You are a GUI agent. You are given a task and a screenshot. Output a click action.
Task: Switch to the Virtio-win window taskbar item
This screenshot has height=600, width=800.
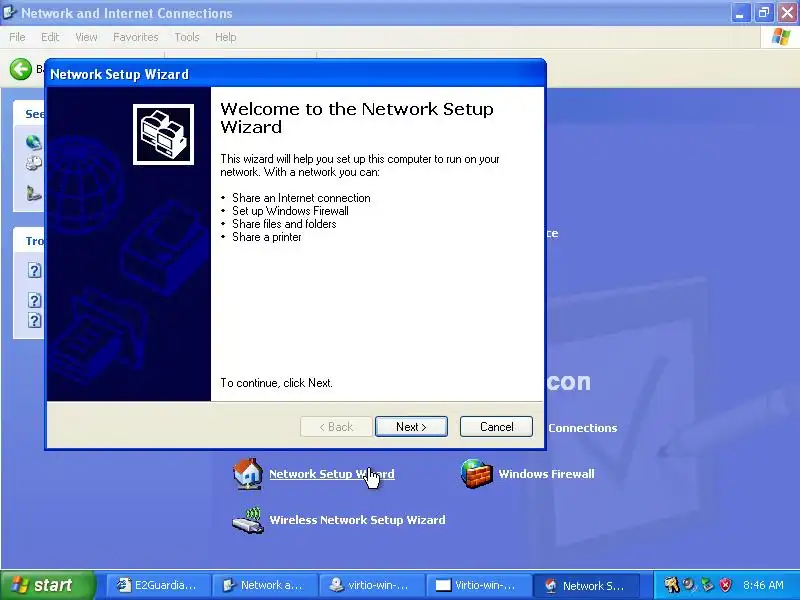click(x=478, y=585)
